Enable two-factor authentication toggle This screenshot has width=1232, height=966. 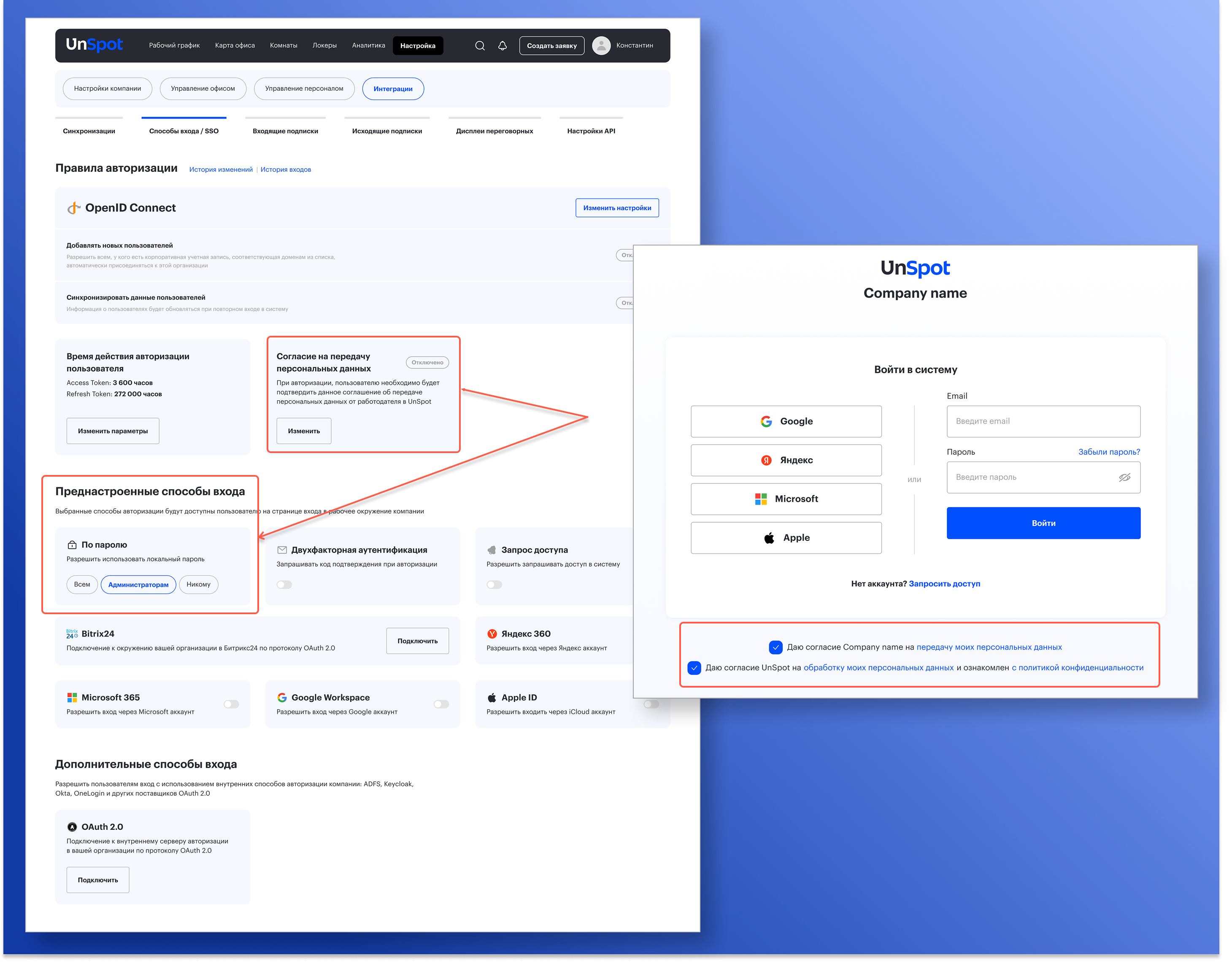point(284,585)
